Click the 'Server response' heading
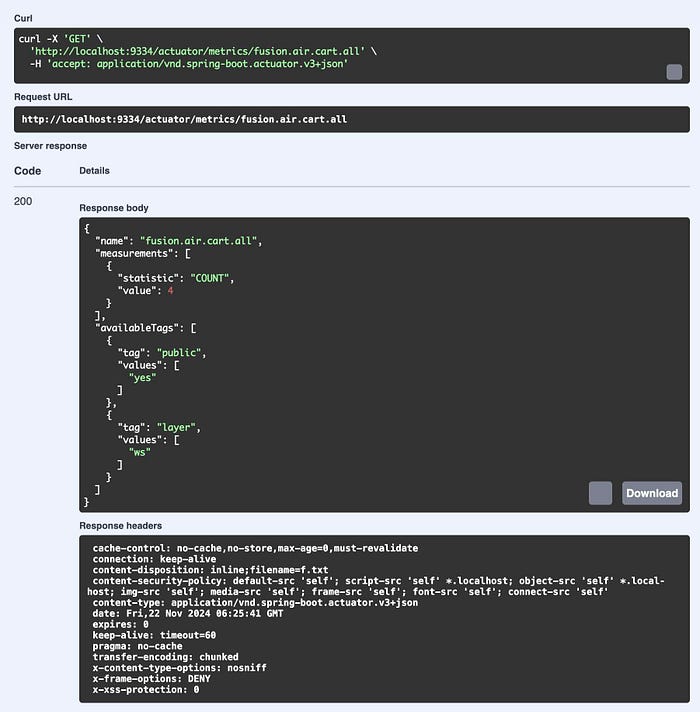The height and width of the screenshot is (712, 700). point(50,146)
